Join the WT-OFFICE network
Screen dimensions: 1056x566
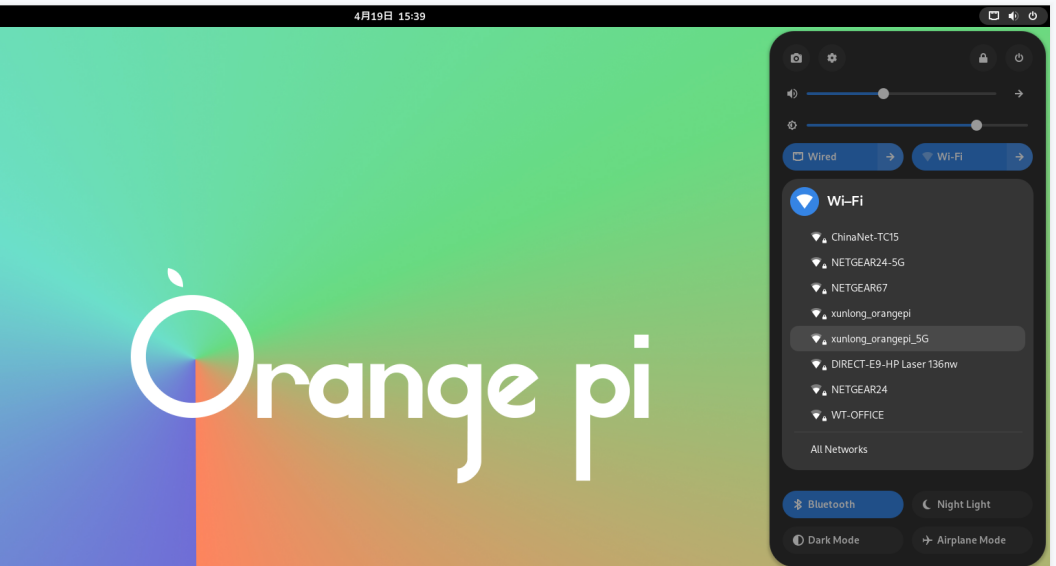[907, 415]
